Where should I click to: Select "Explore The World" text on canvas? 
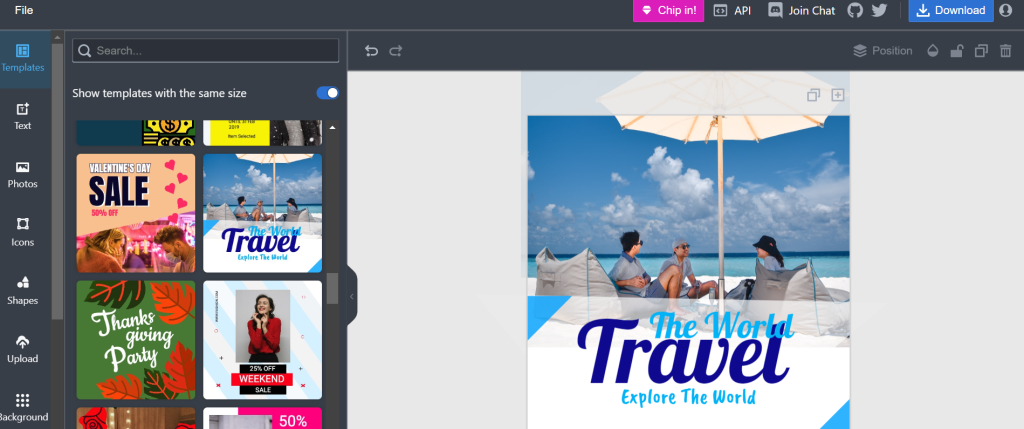[x=688, y=396]
